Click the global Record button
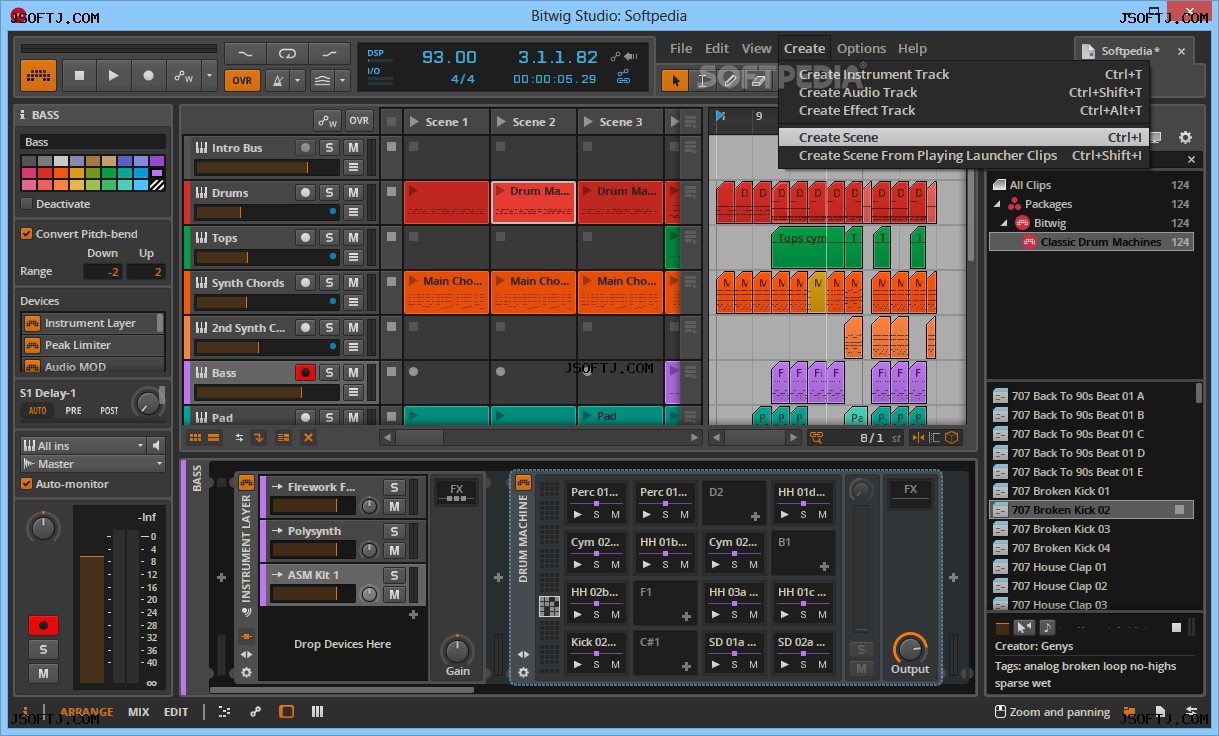The image size is (1219, 736). 149,75
